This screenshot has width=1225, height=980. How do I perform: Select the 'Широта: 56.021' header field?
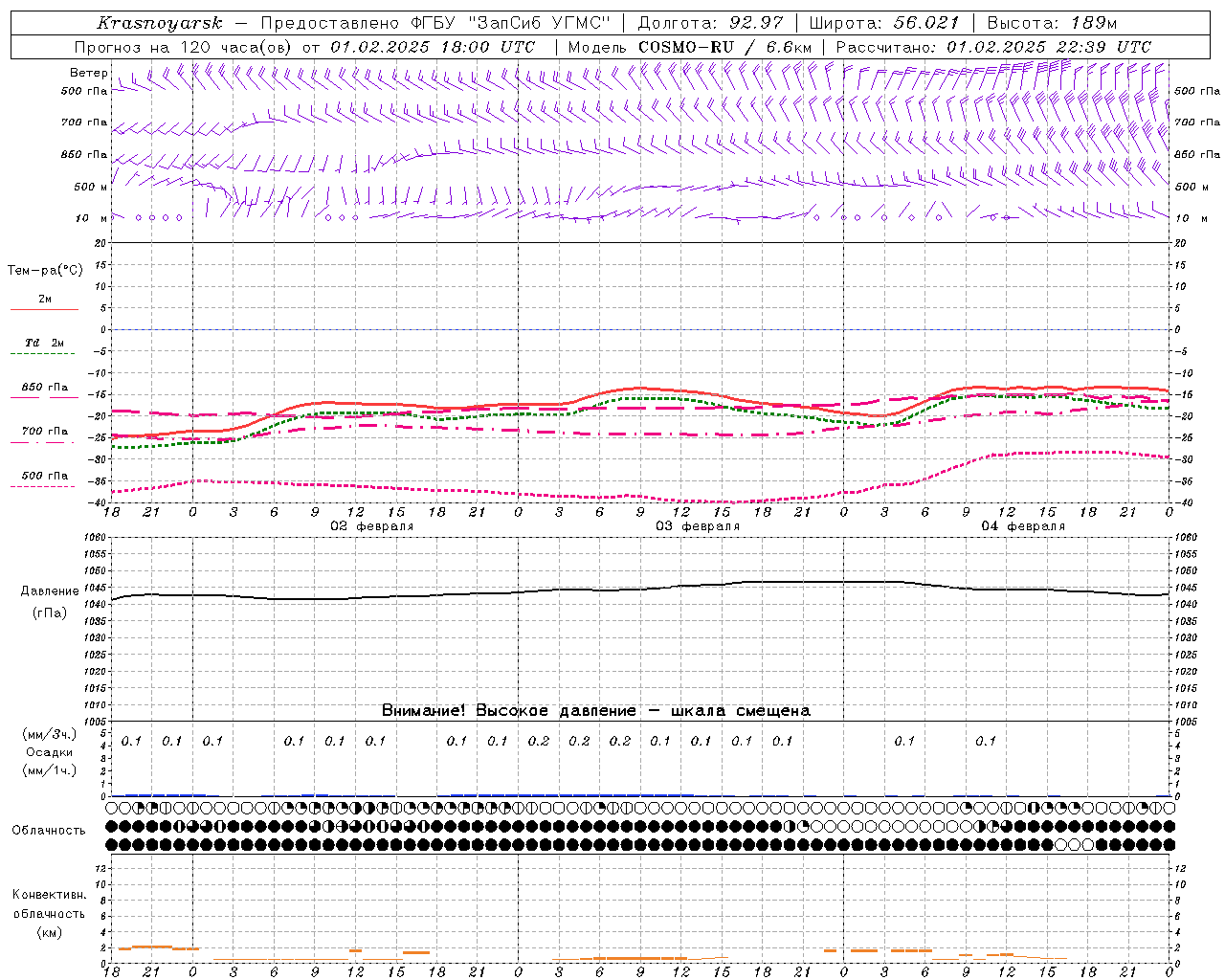pos(884,23)
